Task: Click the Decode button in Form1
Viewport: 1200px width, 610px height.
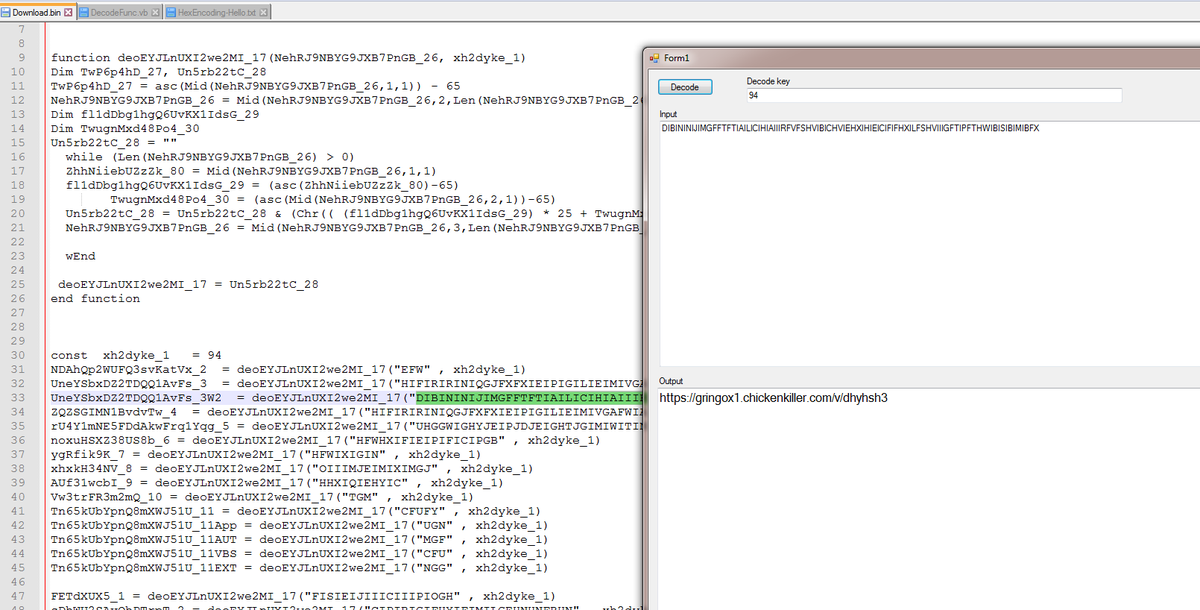Action: click(x=685, y=87)
